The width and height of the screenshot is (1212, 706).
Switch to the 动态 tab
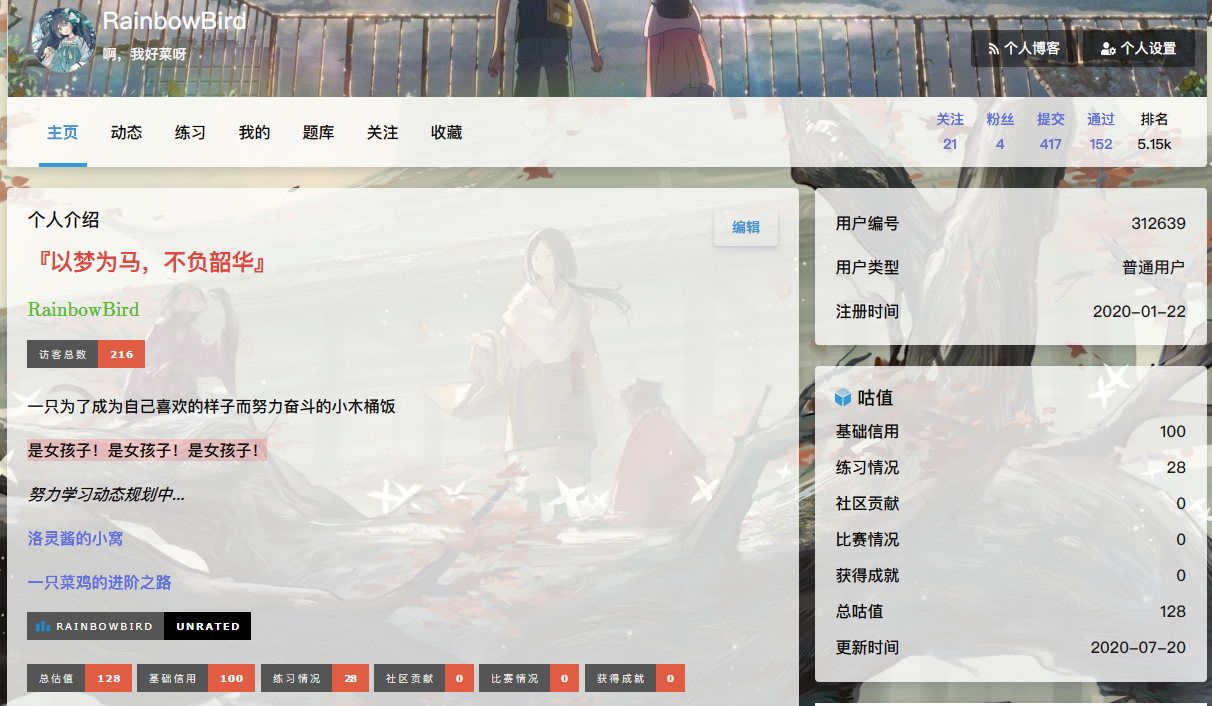coord(126,132)
